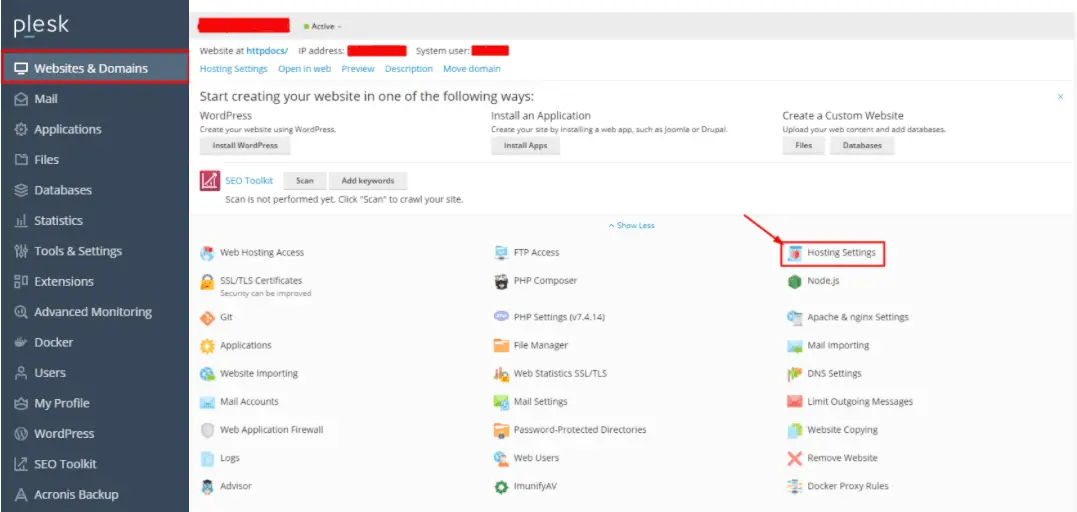Select Docker from the sidebar menu
Image resolution: width=1077 pixels, height=512 pixels.
click(x=53, y=342)
